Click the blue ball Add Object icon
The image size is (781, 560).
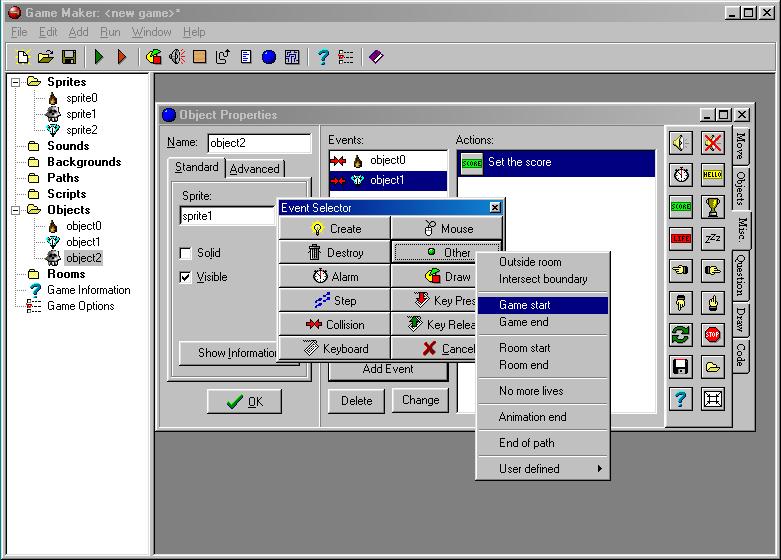point(268,57)
